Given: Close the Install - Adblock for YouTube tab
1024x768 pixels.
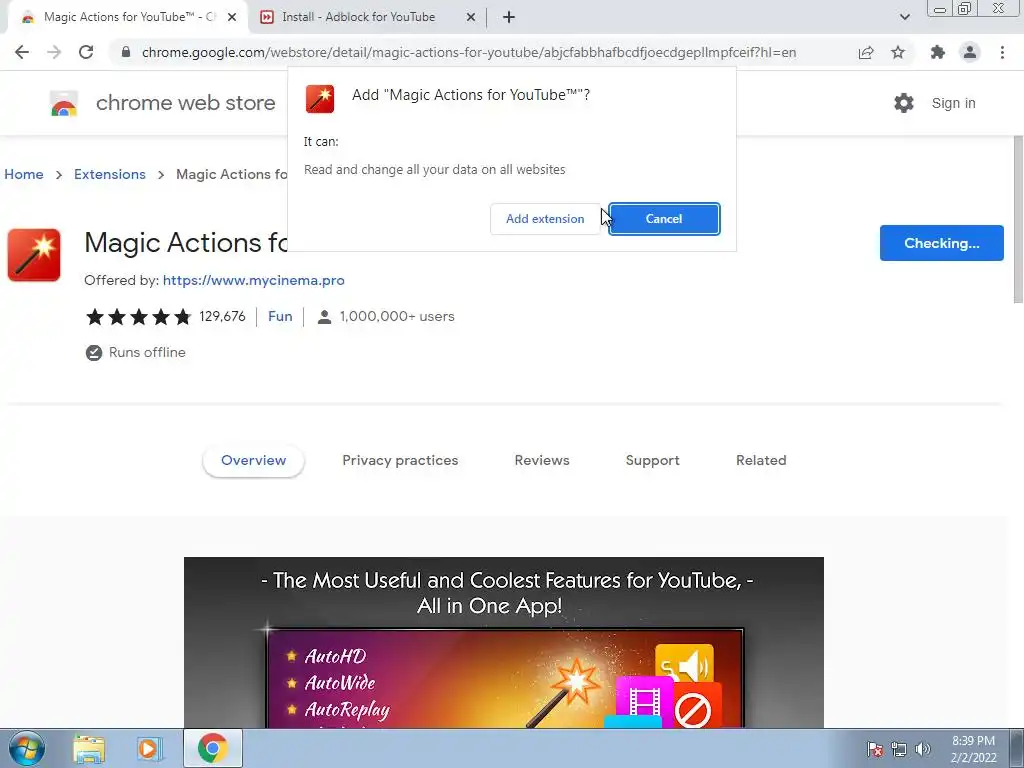Looking at the screenshot, I should [x=471, y=18].
